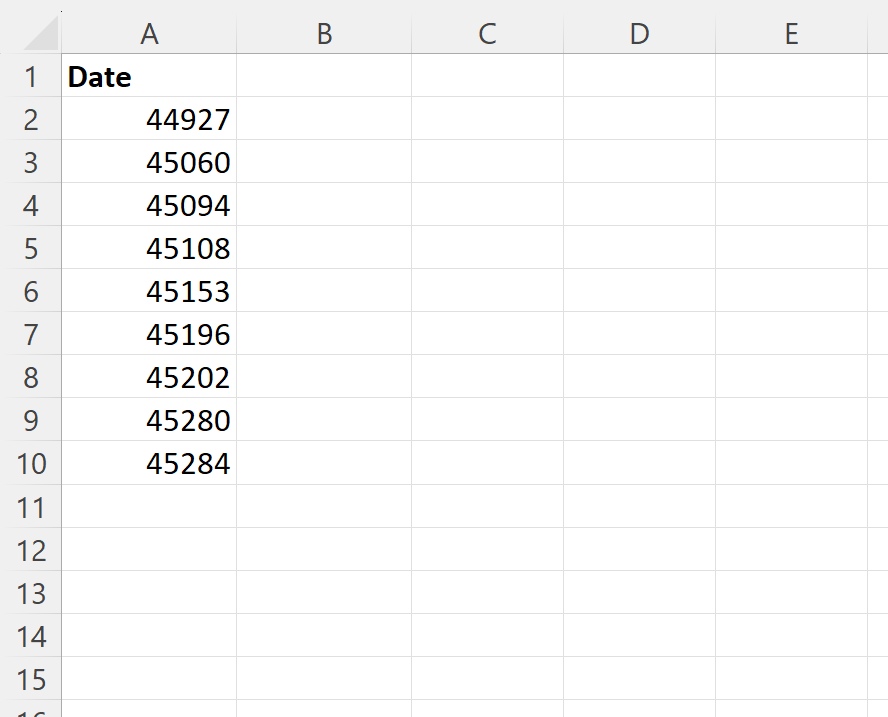Select cell containing 44927
888x717 pixels.
pos(149,120)
